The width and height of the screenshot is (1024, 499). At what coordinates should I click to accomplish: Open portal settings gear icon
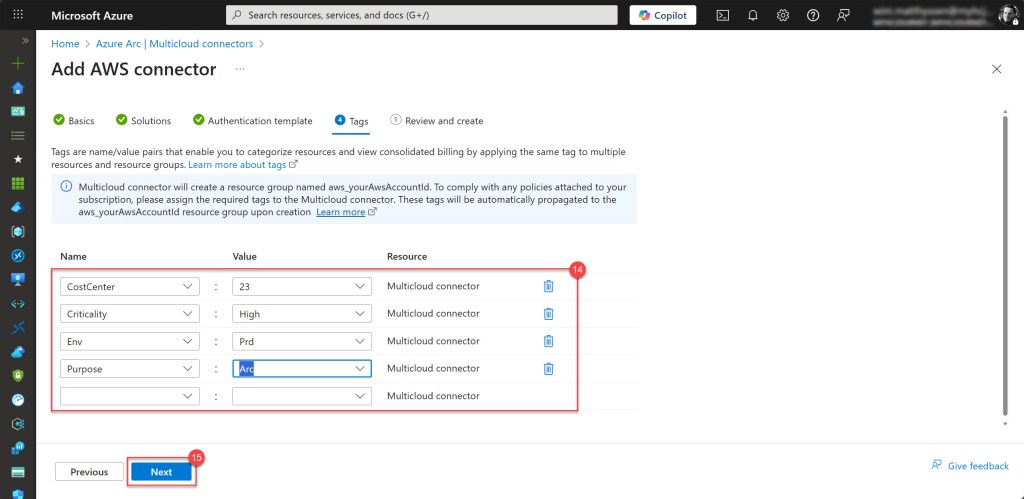pos(783,15)
